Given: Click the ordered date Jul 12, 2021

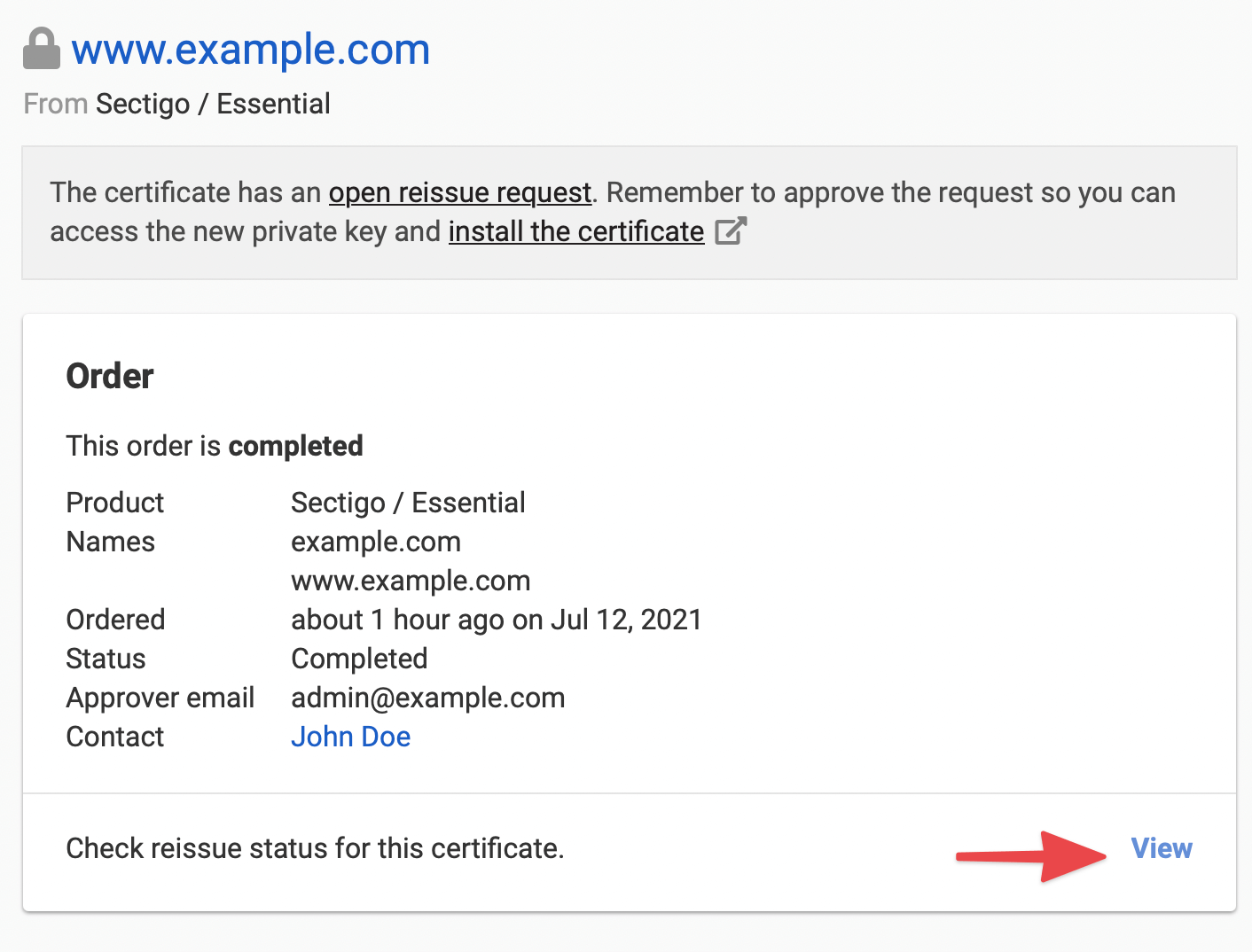Looking at the screenshot, I should (x=626, y=620).
